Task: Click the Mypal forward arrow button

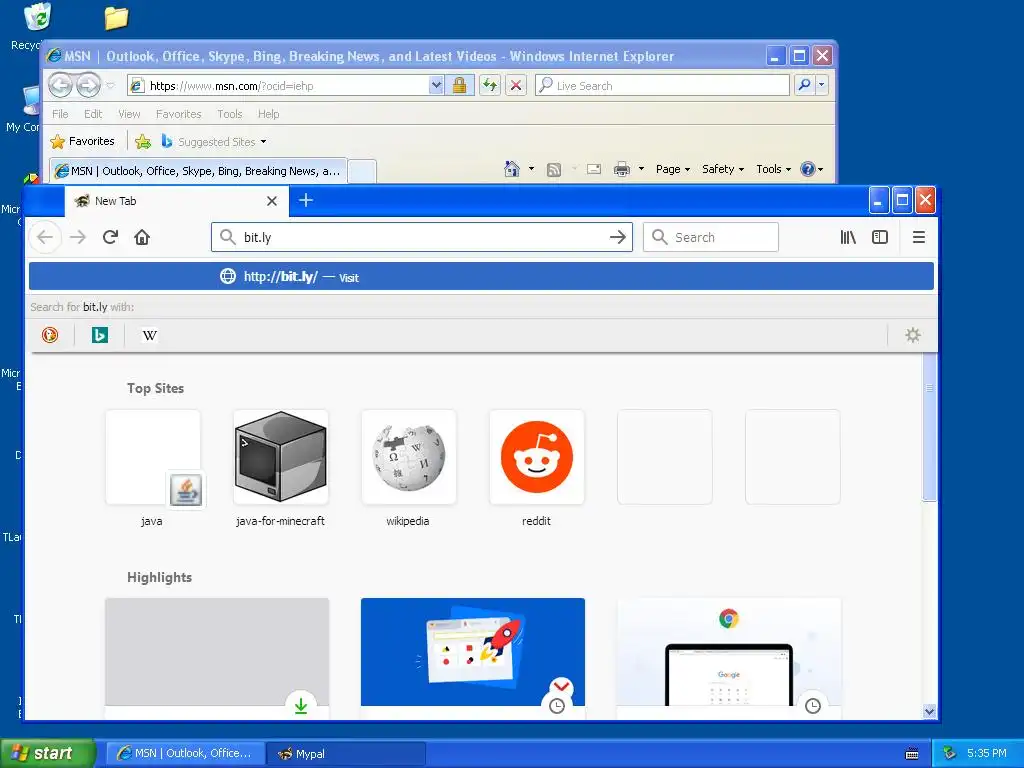Action: (x=78, y=237)
